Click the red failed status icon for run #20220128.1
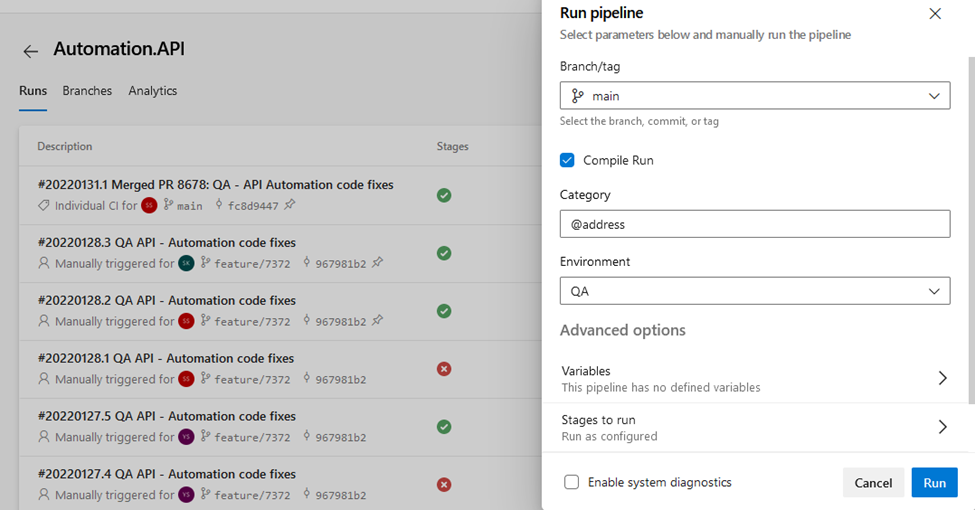The width and height of the screenshot is (975, 510). [x=444, y=369]
